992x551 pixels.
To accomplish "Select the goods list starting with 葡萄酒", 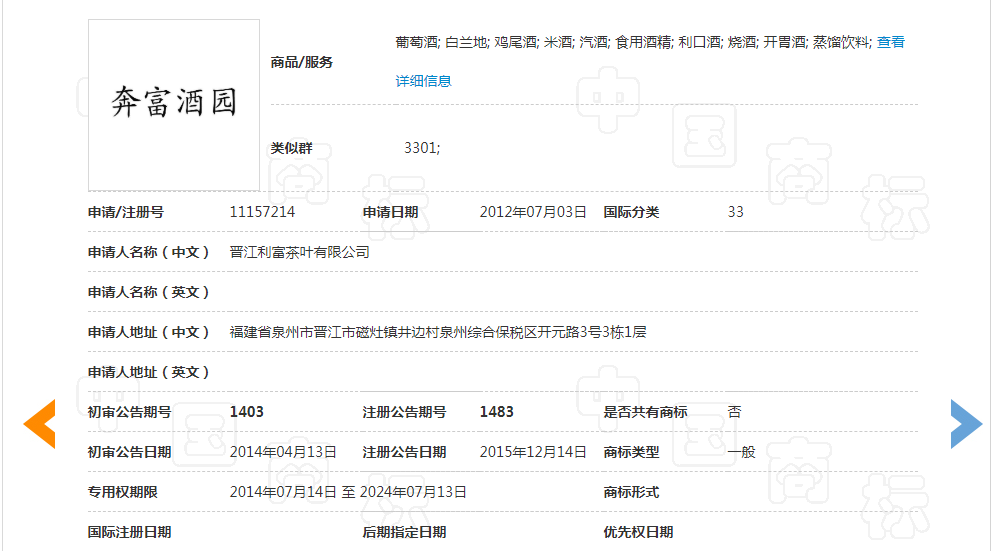I will (633, 42).
